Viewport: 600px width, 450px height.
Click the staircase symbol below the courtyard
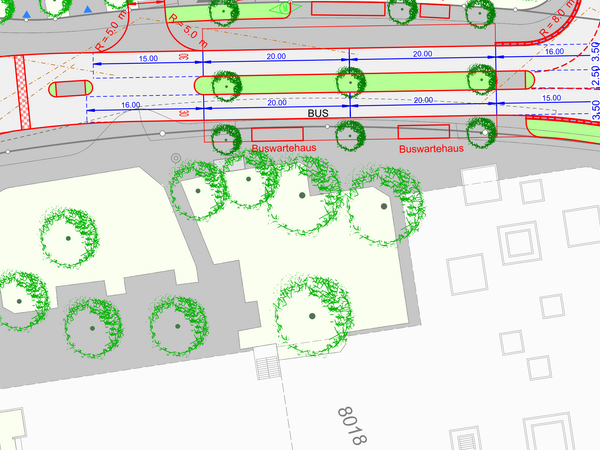click(268, 366)
